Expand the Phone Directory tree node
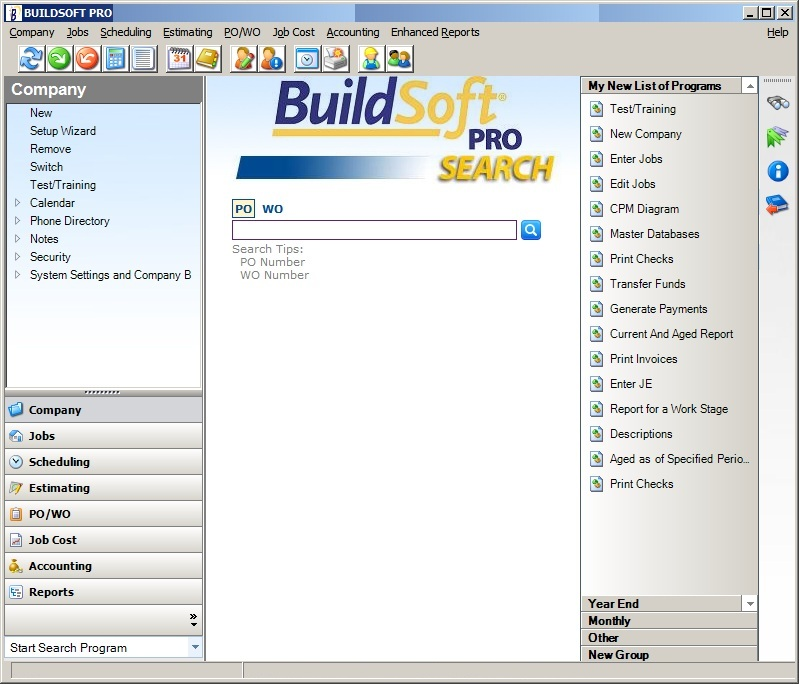Image resolution: width=799 pixels, height=684 pixels. pos(18,221)
